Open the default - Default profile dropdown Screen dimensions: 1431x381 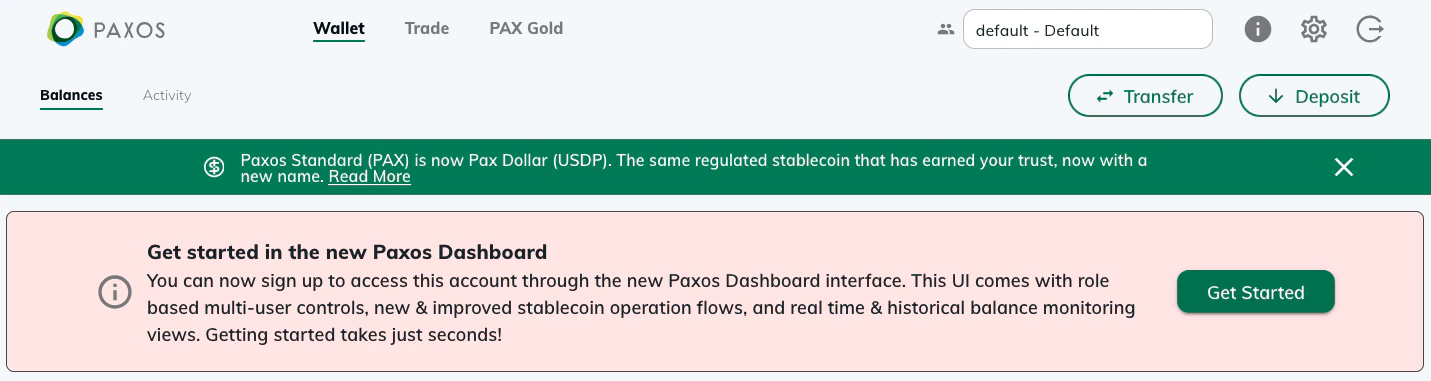1088,30
